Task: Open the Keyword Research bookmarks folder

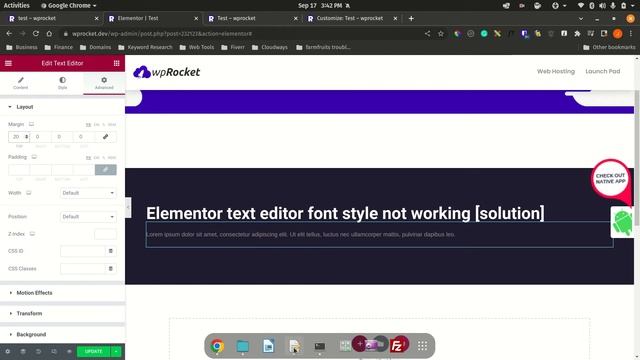Action: [145, 47]
